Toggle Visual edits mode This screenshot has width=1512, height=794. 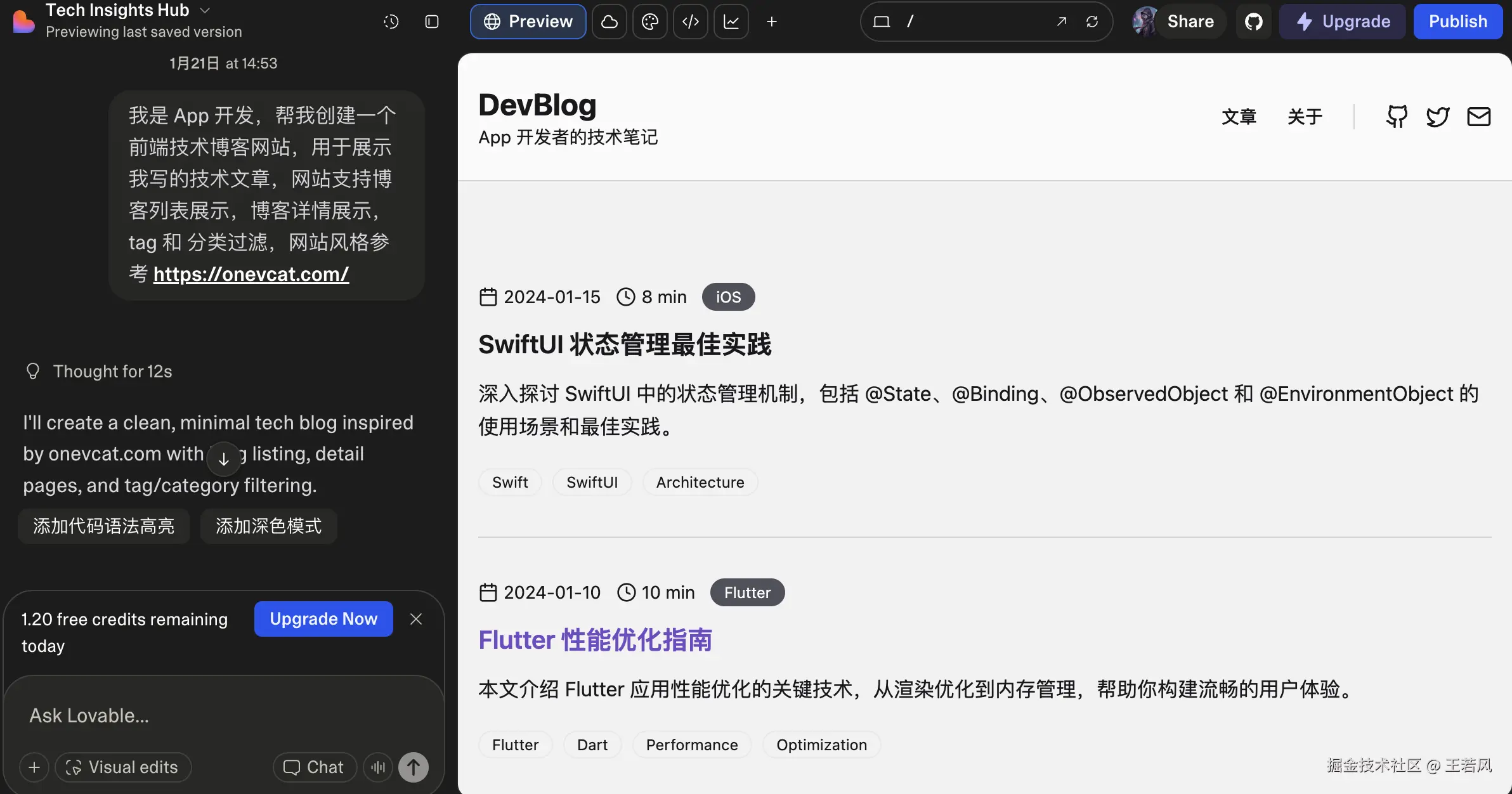(x=123, y=767)
